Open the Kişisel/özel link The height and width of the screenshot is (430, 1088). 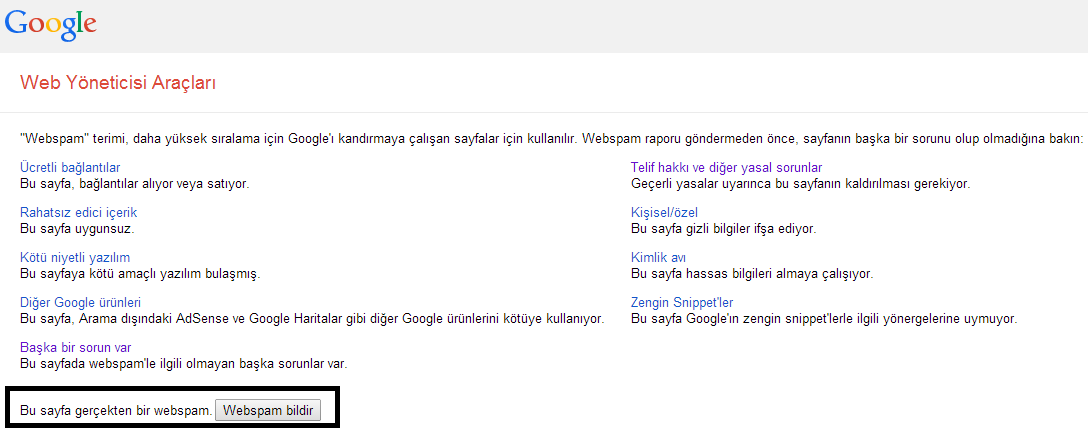coord(664,213)
